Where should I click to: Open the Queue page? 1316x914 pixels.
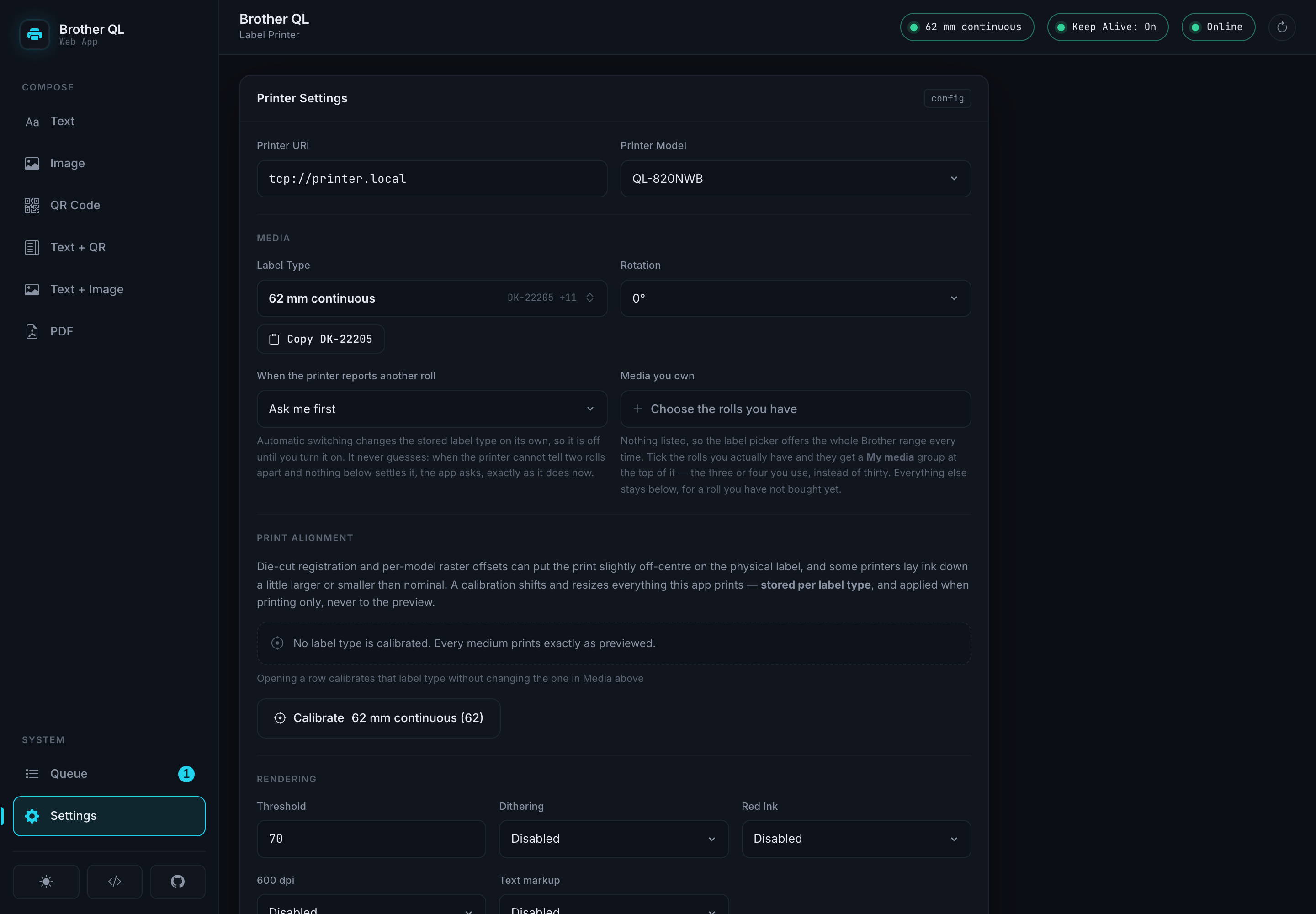(x=109, y=774)
